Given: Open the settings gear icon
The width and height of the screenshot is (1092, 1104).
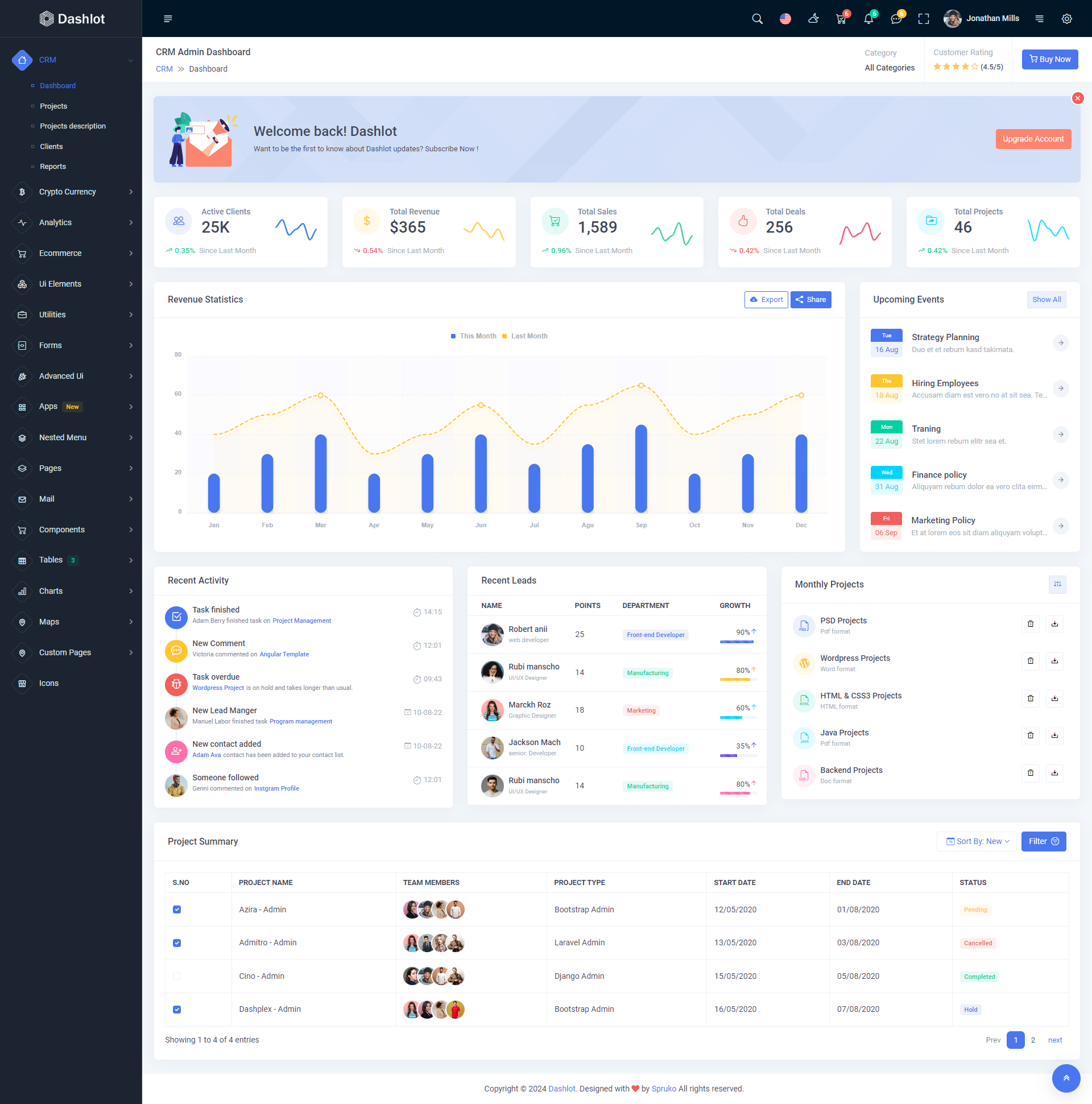Looking at the screenshot, I should (x=1066, y=19).
